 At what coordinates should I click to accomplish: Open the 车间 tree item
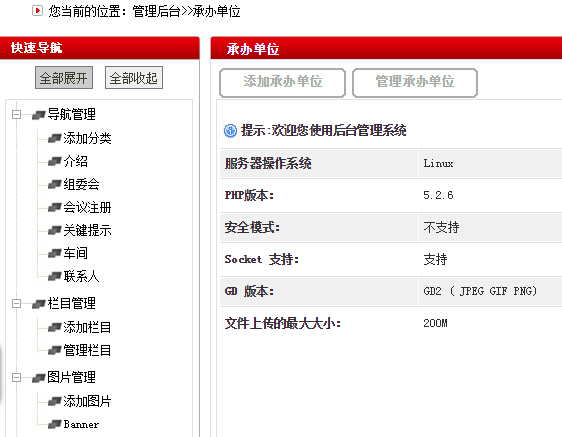point(76,253)
